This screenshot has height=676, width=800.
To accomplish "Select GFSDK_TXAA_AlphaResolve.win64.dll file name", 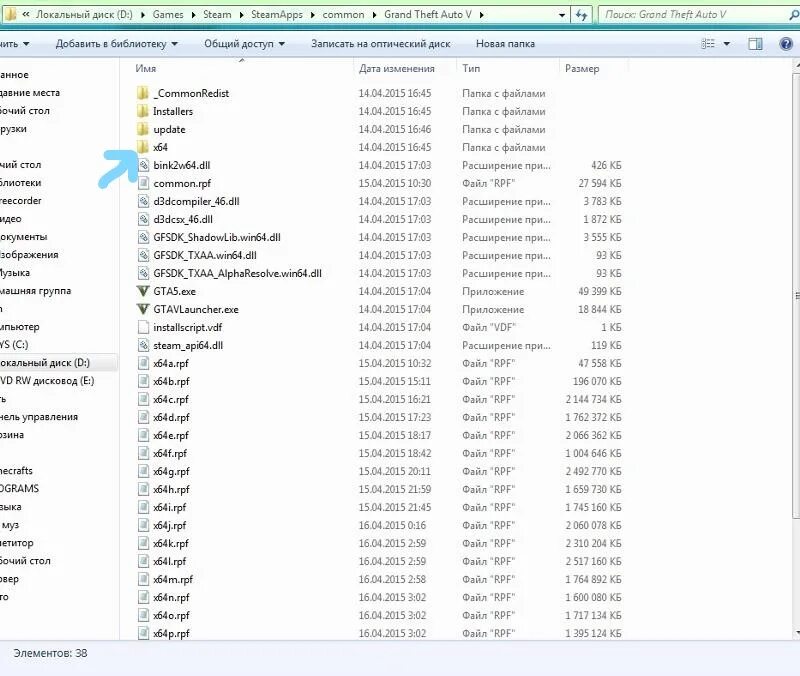I will pos(237,273).
